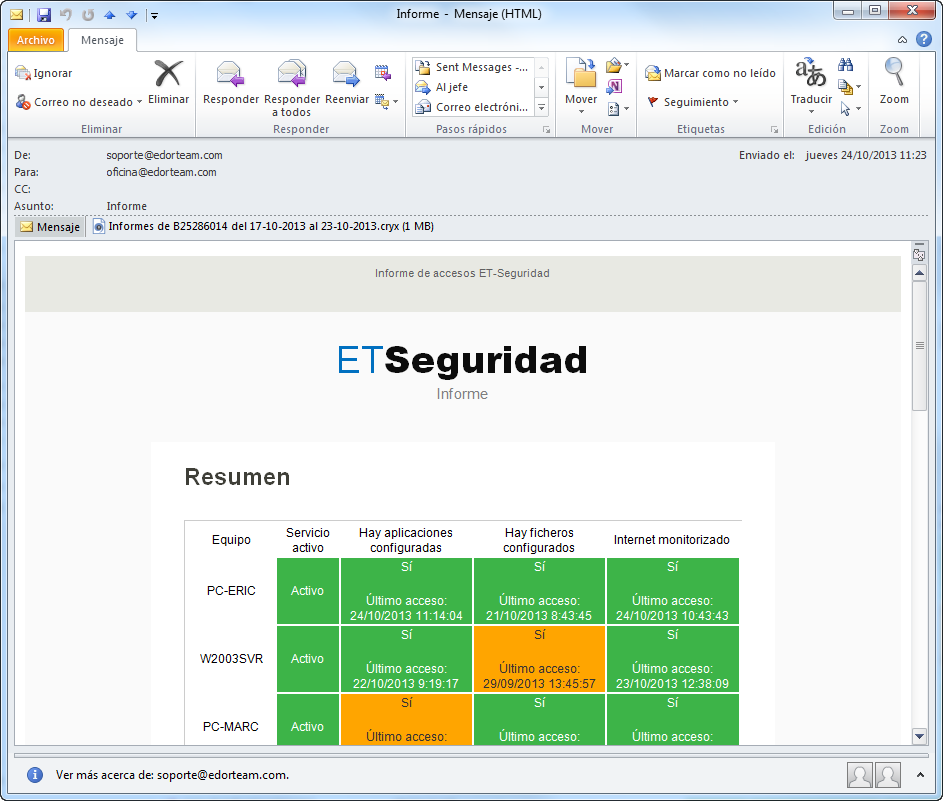The image size is (943, 801).
Task: Open move Actions icon dropdown
Action: 618,108
